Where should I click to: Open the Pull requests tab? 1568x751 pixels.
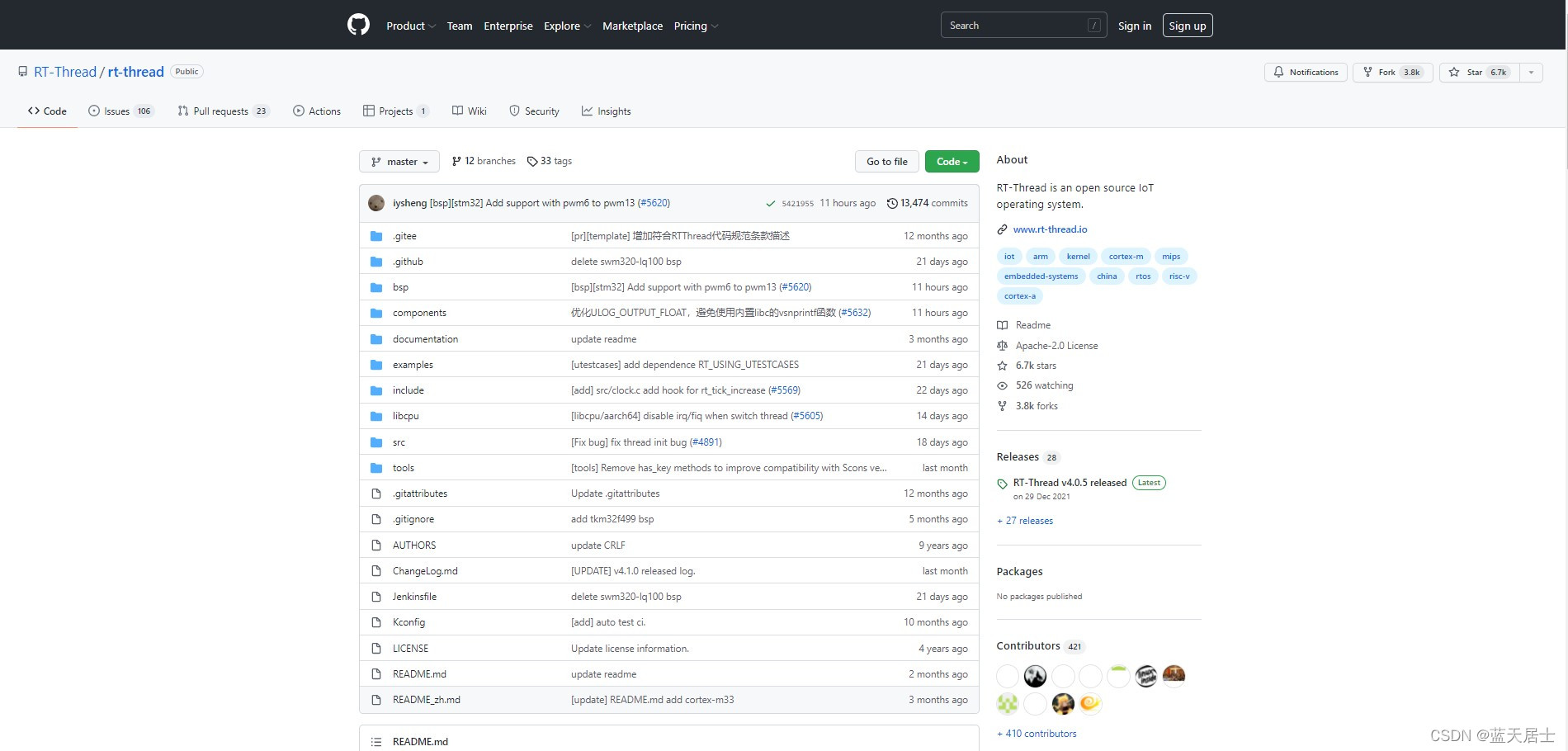point(224,111)
